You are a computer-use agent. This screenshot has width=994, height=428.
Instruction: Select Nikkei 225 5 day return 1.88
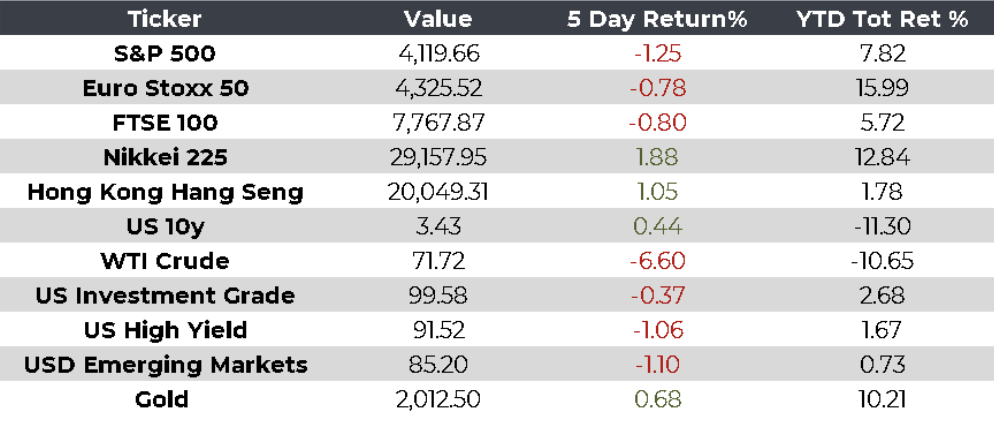coord(657,157)
